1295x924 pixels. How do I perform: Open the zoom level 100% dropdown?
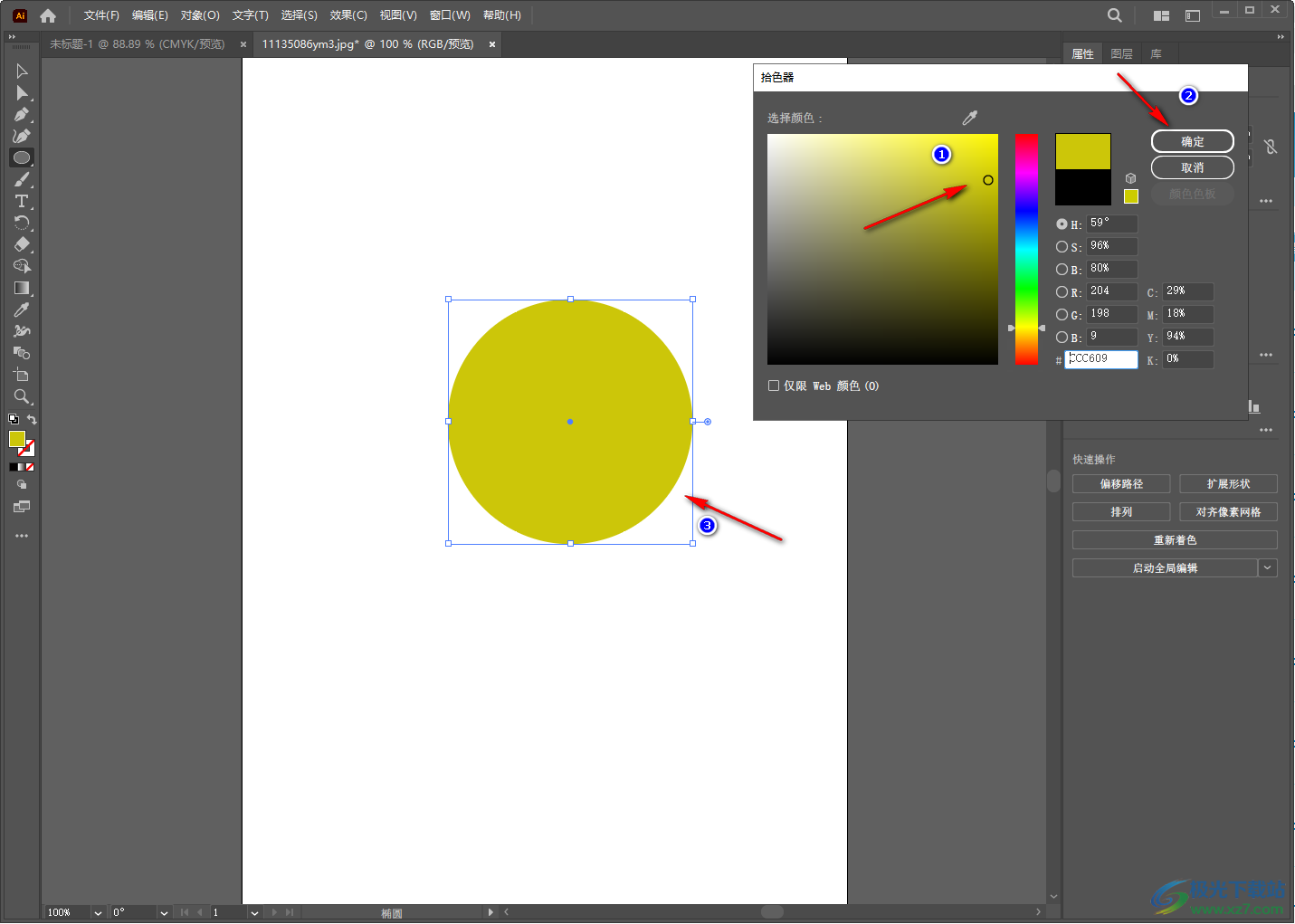tap(98, 912)
